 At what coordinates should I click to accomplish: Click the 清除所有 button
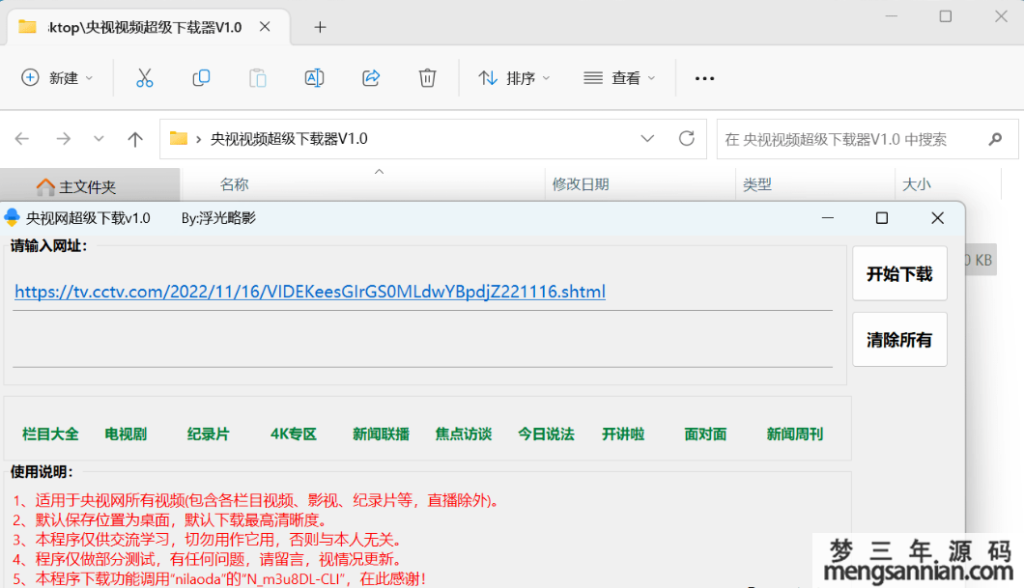click(899, 340)
